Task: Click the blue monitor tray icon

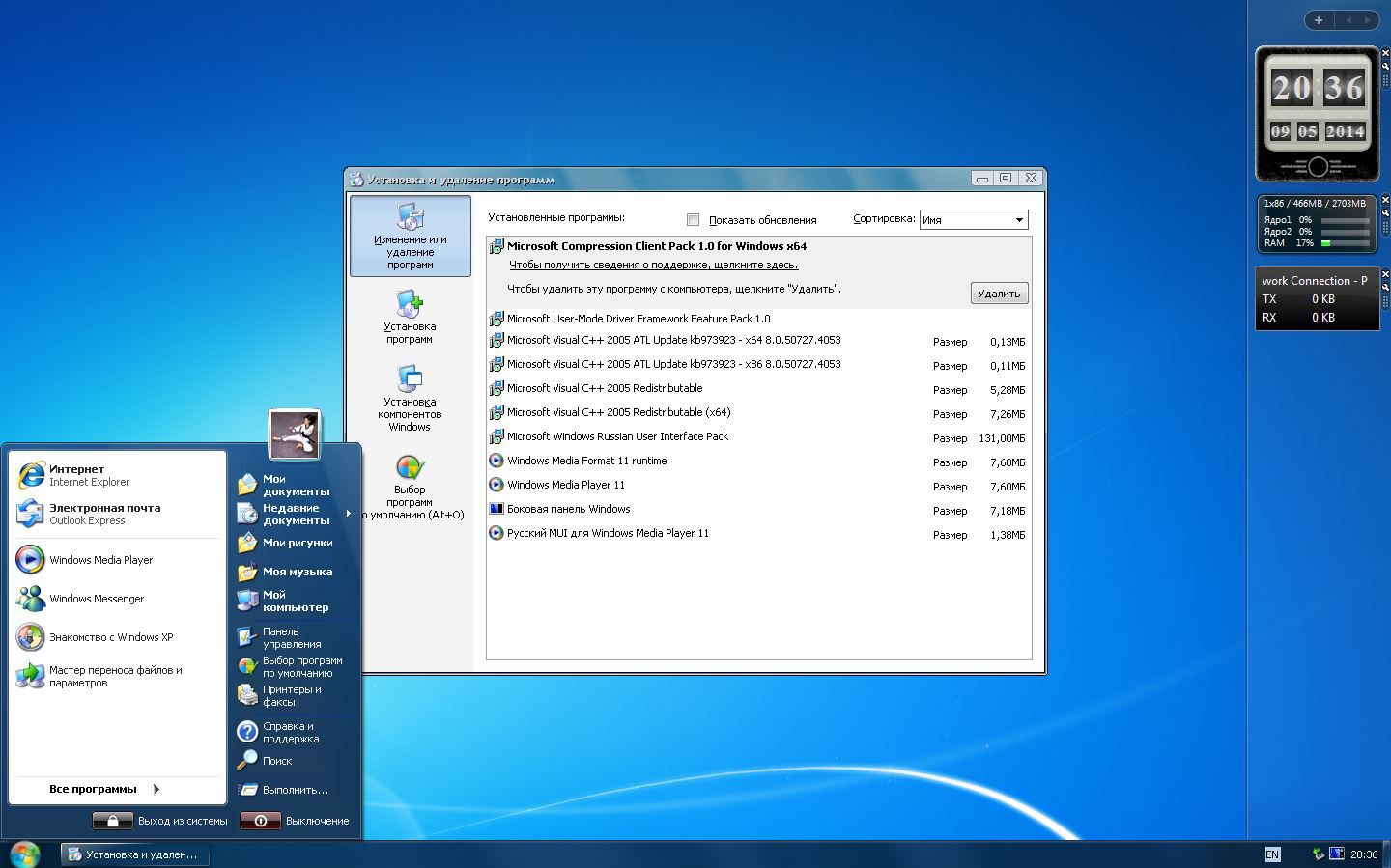Action: tap(1337, 854)
